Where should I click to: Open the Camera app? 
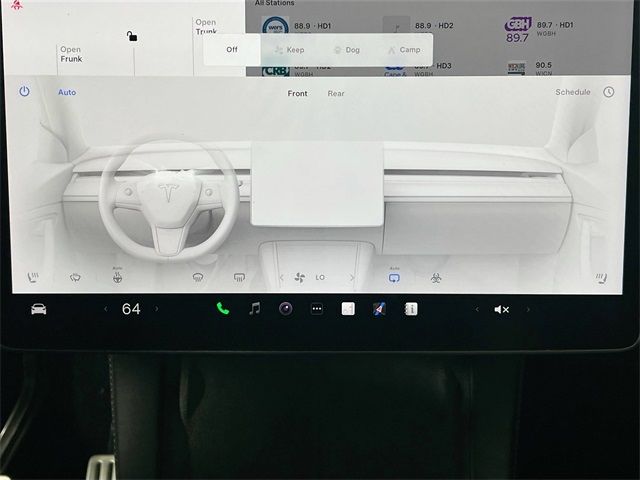(286, 309)
